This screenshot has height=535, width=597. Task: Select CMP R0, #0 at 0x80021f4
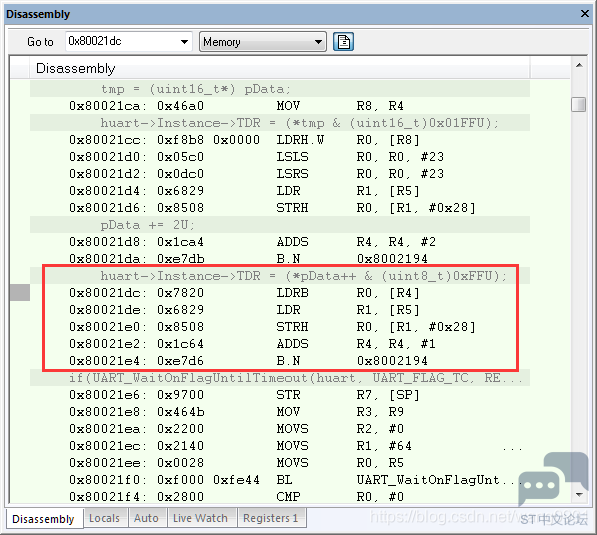point(280,497)
